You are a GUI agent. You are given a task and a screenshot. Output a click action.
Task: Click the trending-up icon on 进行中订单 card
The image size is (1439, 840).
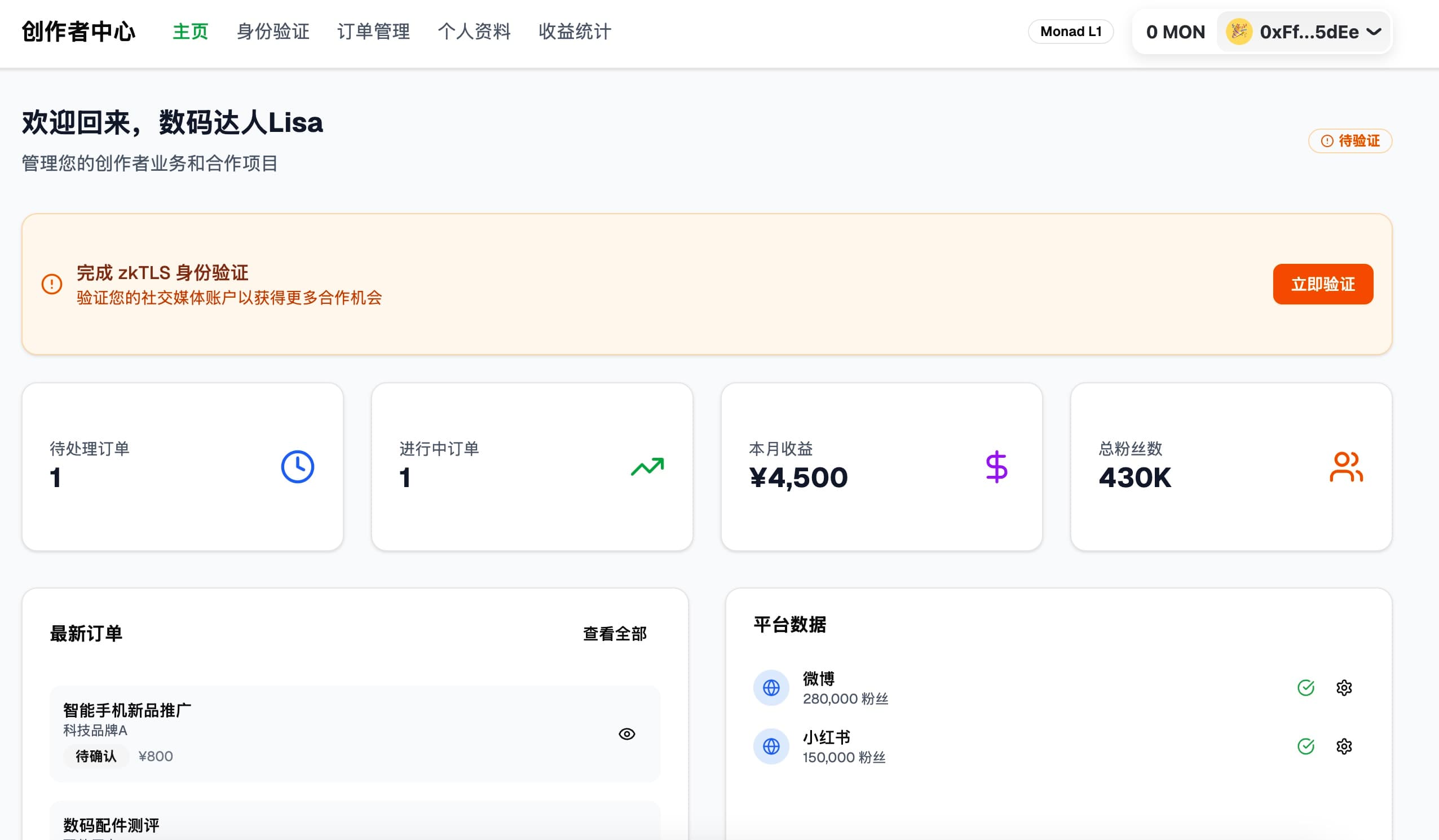click(x=648, y=466)
